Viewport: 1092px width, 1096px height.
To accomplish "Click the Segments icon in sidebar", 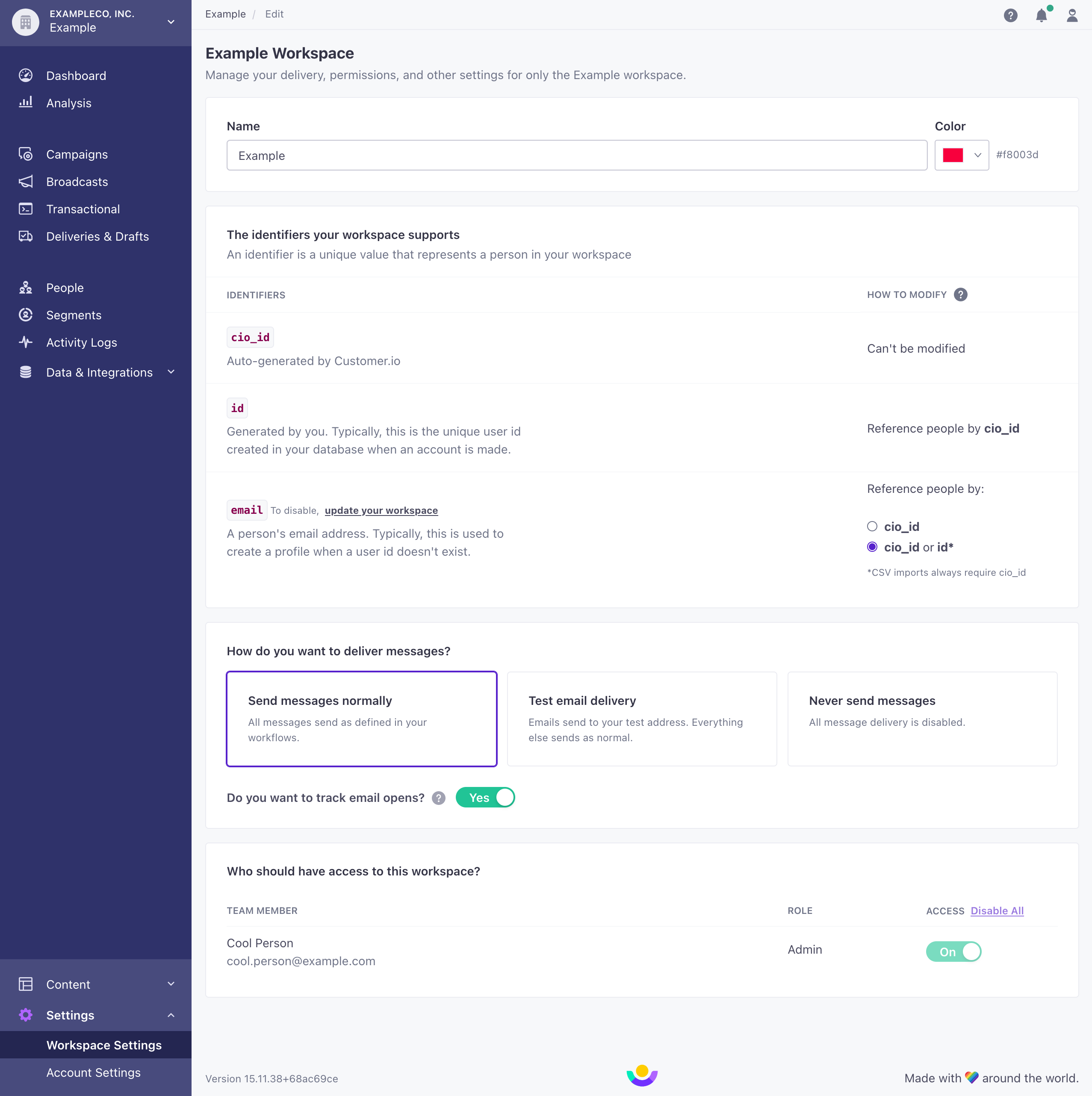I will (26, 315).
